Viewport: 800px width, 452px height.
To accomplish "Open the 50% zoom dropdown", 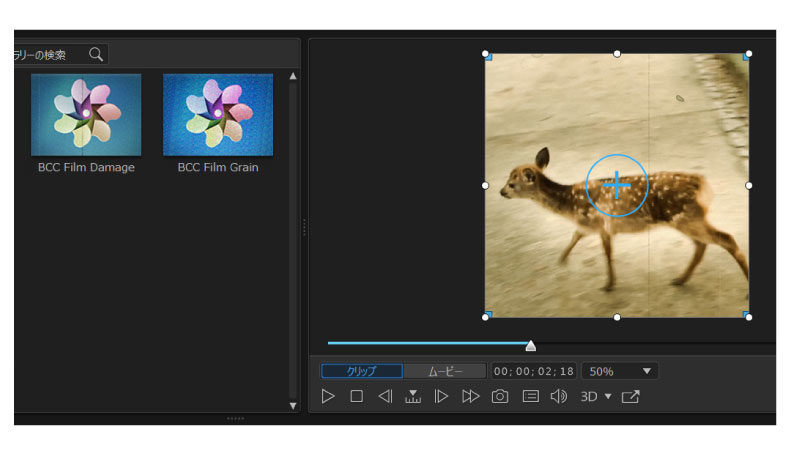I will click(619, 371).
